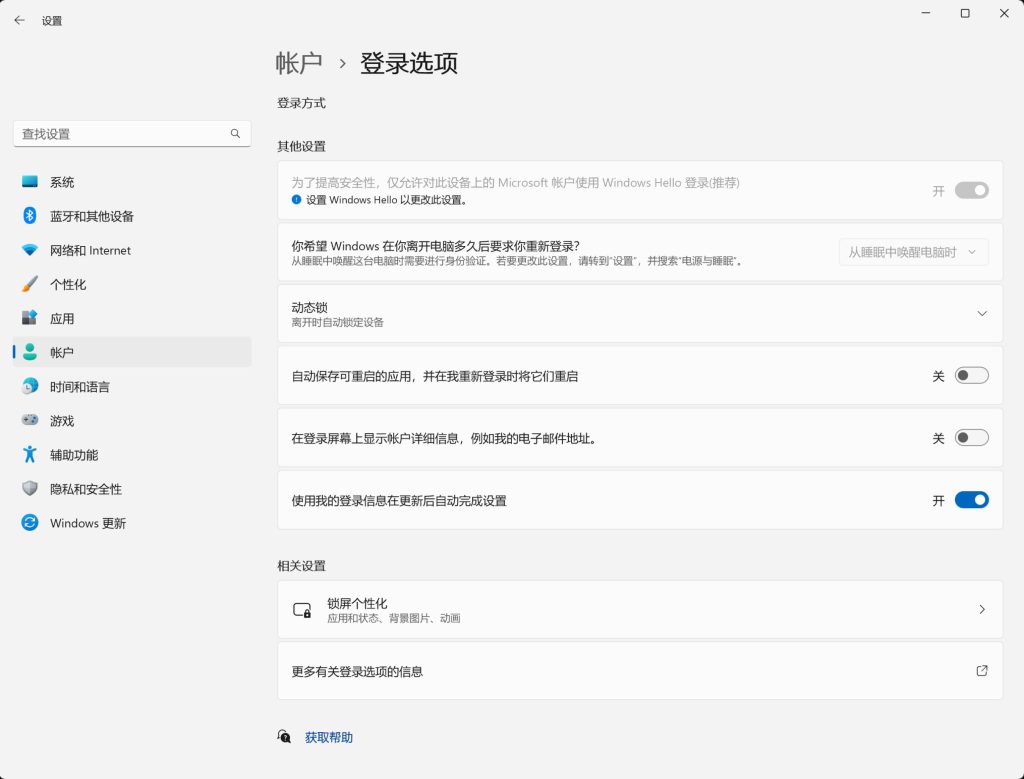
Task: Click the lock screen icon beside 锁屏个性化
Action: (302, 610)
